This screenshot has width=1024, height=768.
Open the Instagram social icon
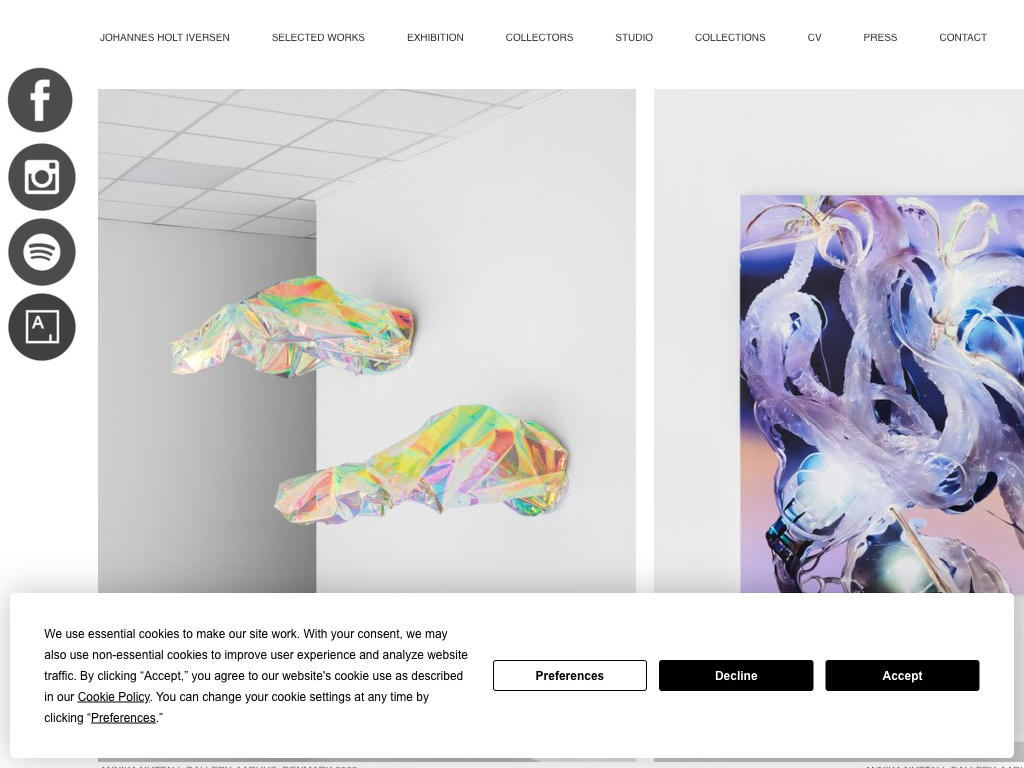42,177
